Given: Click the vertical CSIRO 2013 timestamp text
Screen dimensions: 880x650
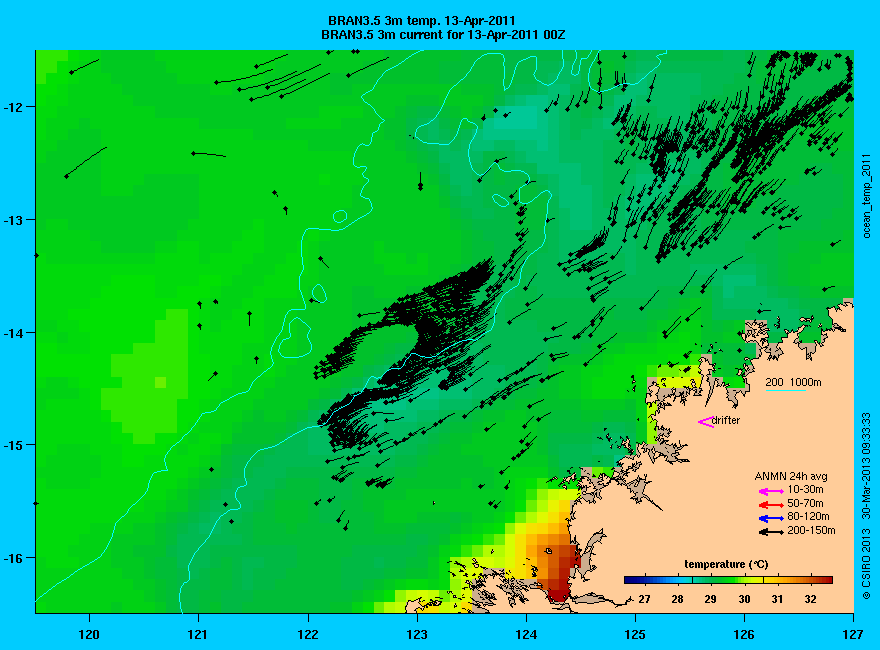Looking at the screenshot, I should (867, 506).
